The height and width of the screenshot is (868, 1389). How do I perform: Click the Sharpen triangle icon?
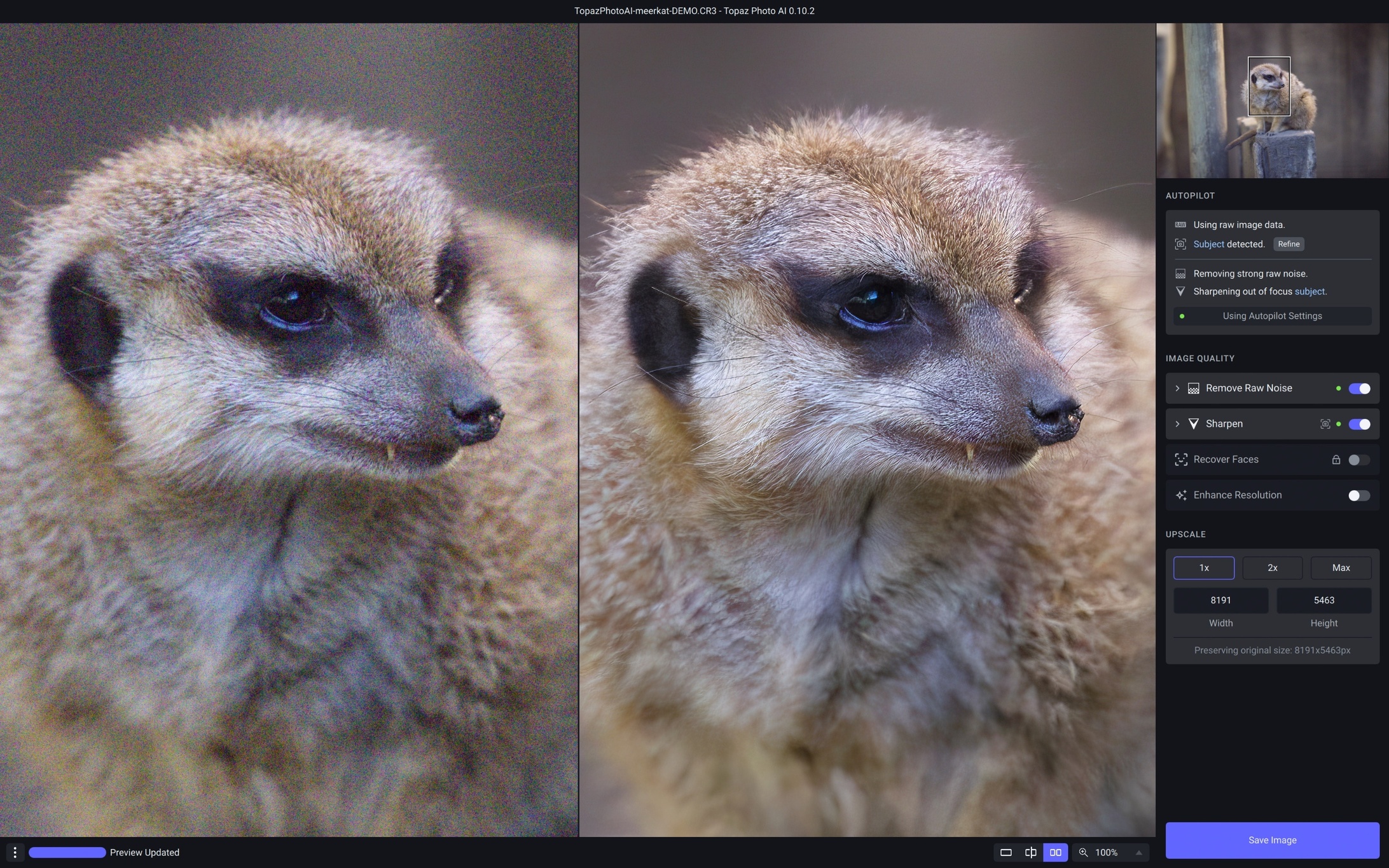pos(1193,424)
